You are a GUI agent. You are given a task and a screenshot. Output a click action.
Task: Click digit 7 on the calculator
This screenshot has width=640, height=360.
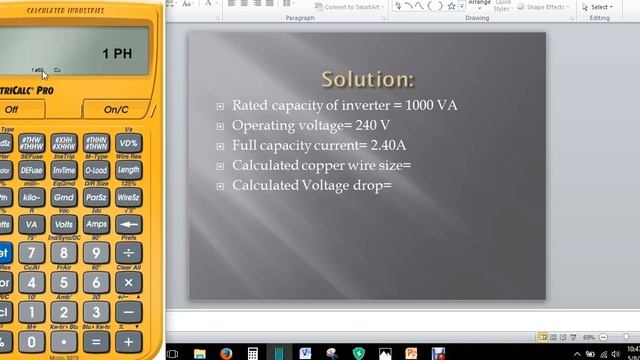(31, 253)
